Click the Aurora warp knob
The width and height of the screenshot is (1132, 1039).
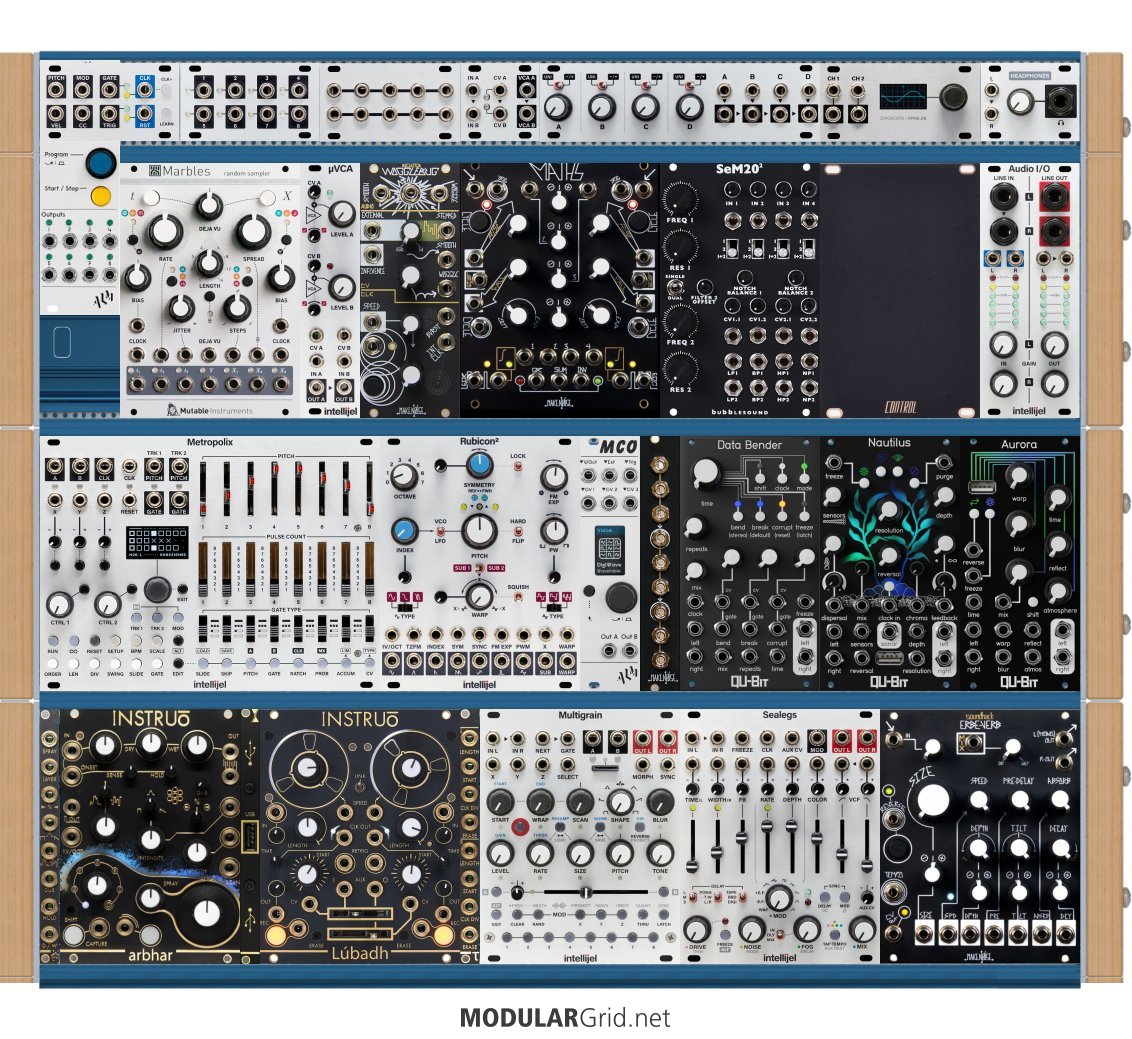(1018, 477)
